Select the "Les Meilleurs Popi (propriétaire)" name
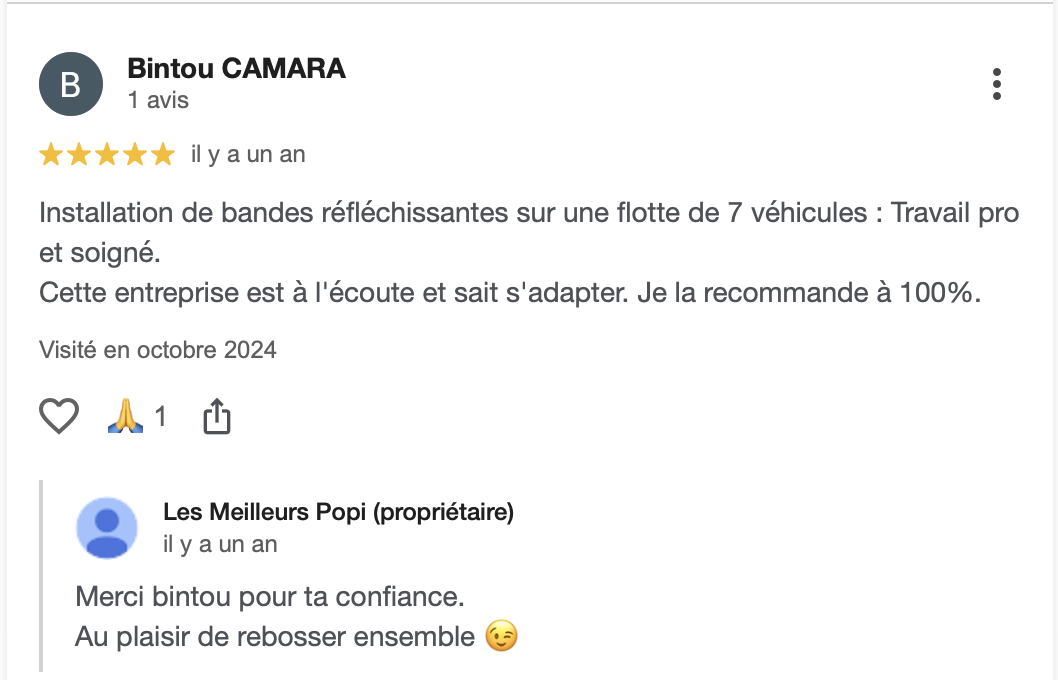The height and width of the screenshot is (680, 1058). pyautogui.click(x=338, y=513)
